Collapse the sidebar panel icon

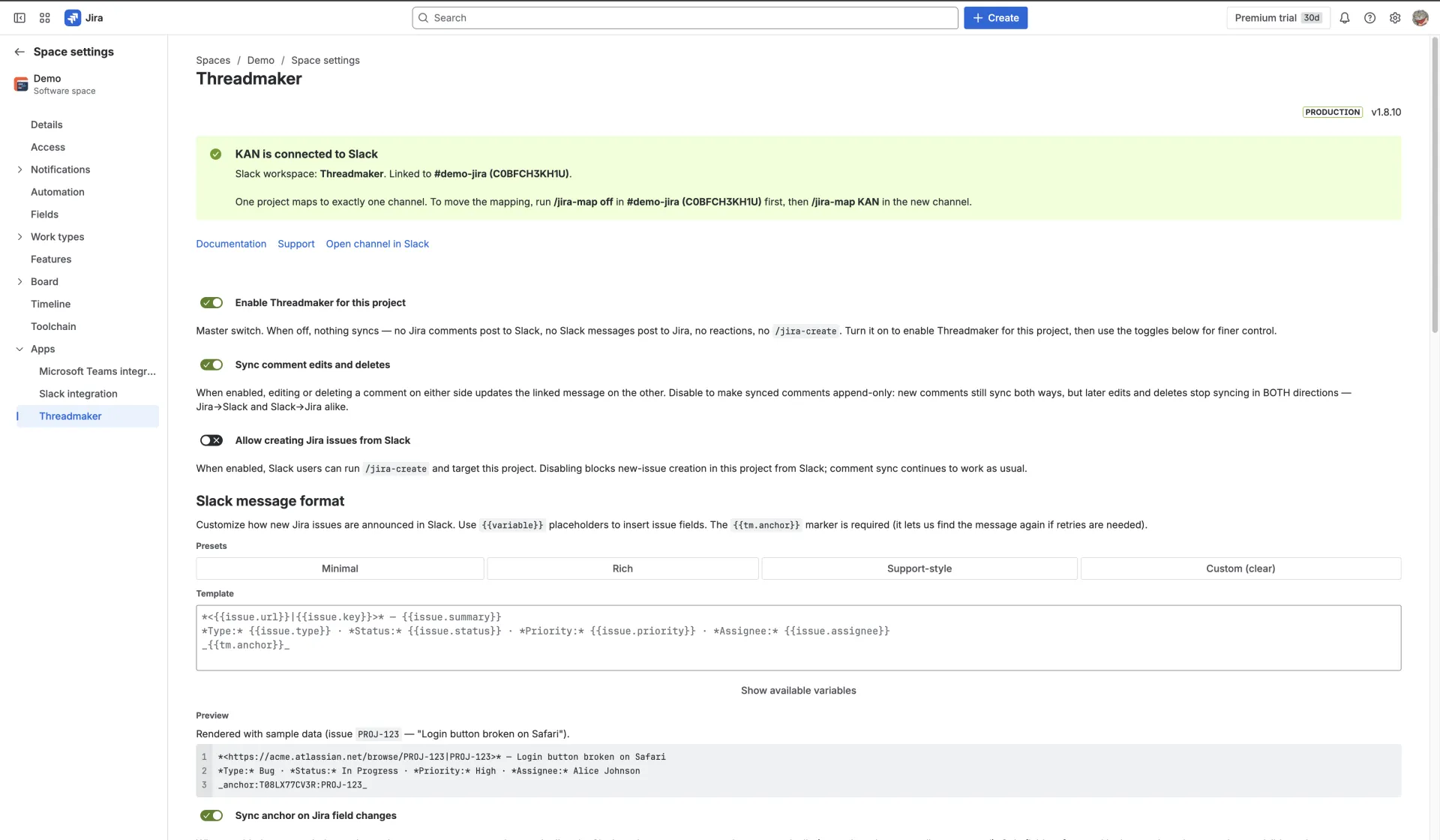click(19, 18)
